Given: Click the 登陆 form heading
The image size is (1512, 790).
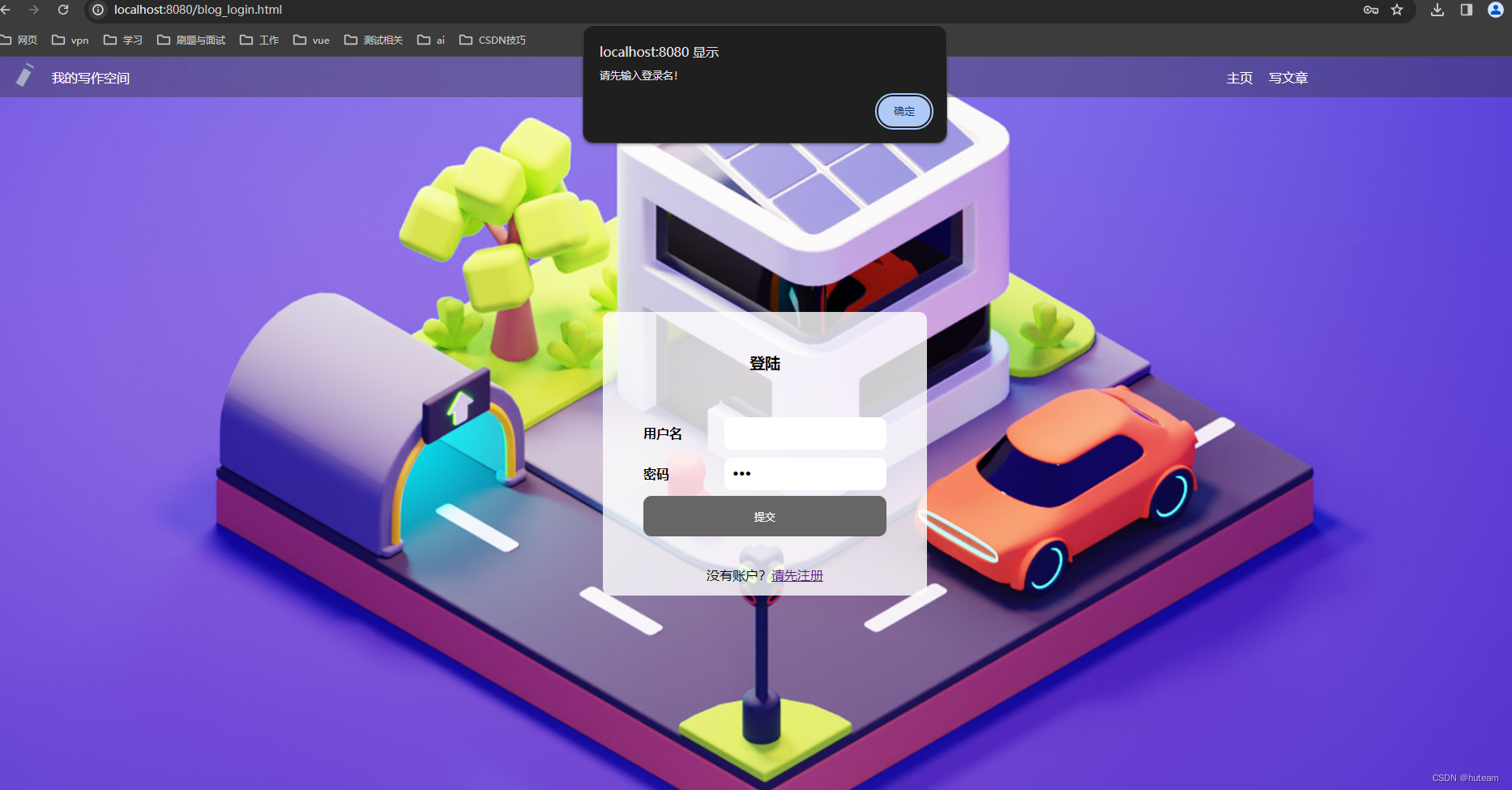Looking at the screenshot, I should pos(765,363).
